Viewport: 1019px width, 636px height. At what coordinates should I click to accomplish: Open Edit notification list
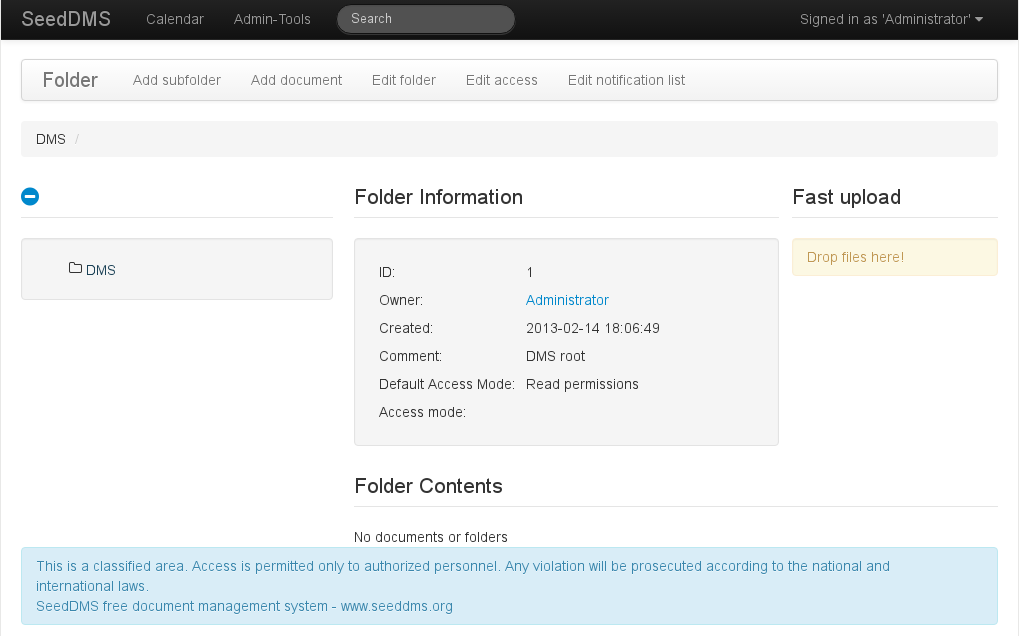coord(626,80)
